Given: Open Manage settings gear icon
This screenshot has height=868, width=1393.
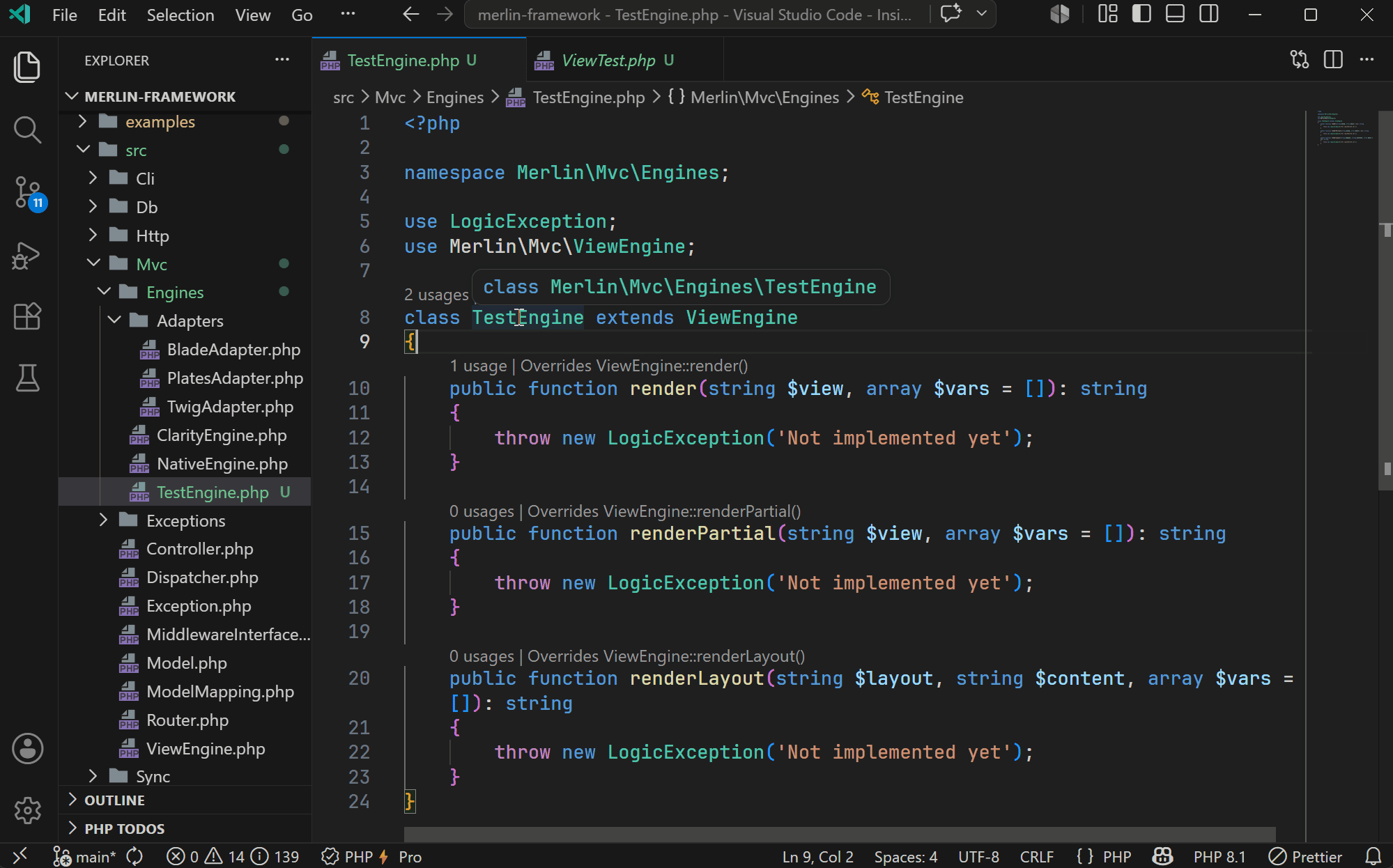Looking at the screenshot, I should (x=27, y=810).
